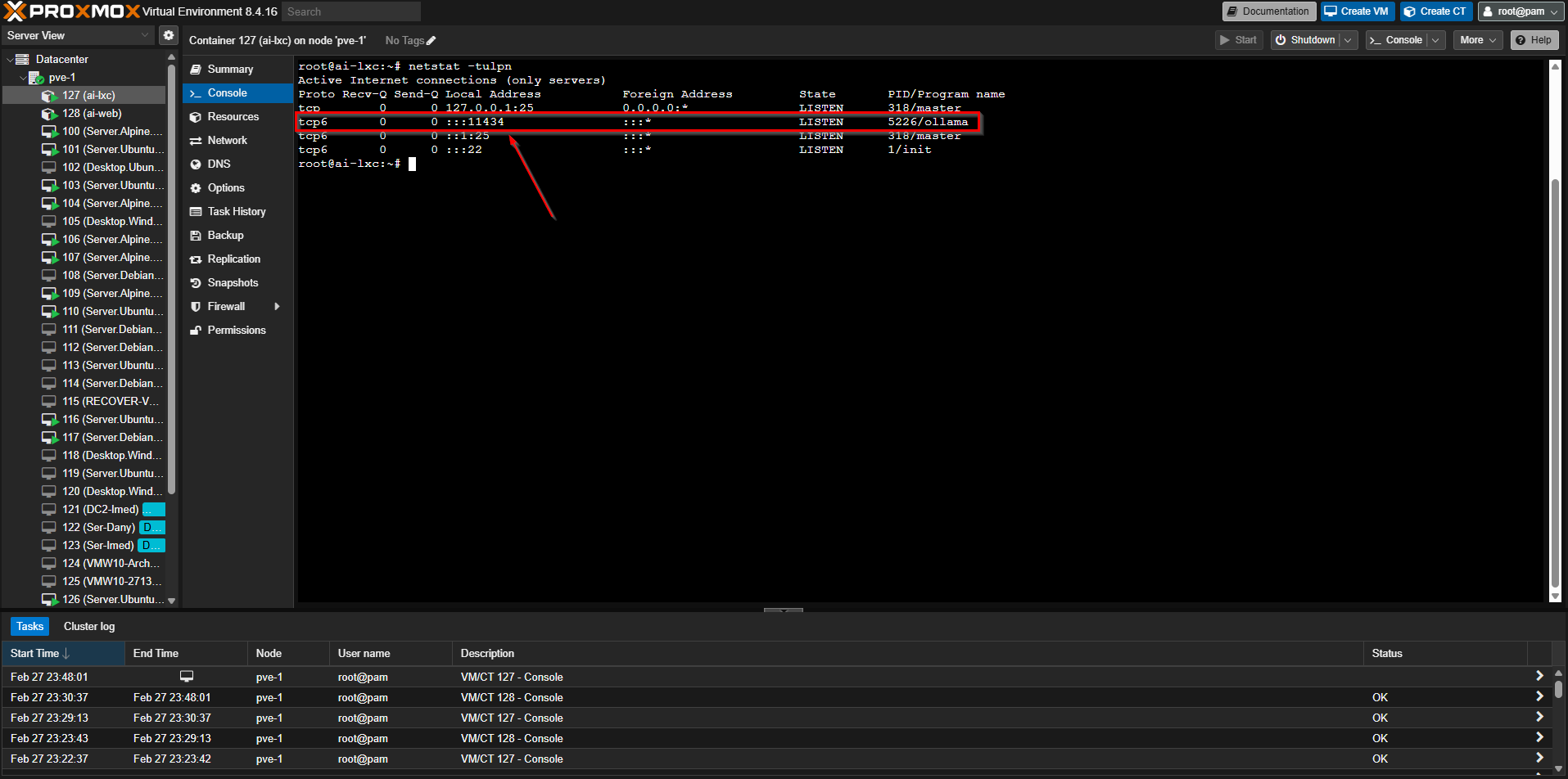Click the Create VM button
1568x779 pixels.
(1357, 11)
